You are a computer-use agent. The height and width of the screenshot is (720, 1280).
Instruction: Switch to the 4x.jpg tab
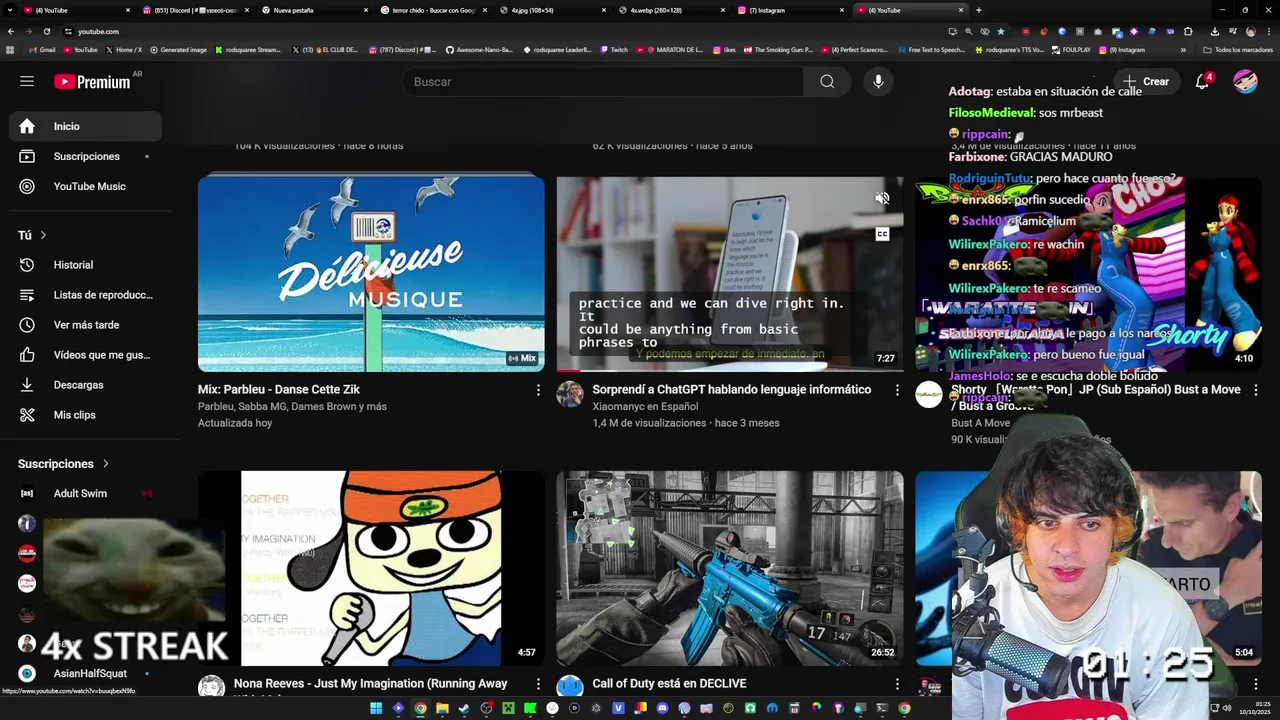[x=552, y=10]
